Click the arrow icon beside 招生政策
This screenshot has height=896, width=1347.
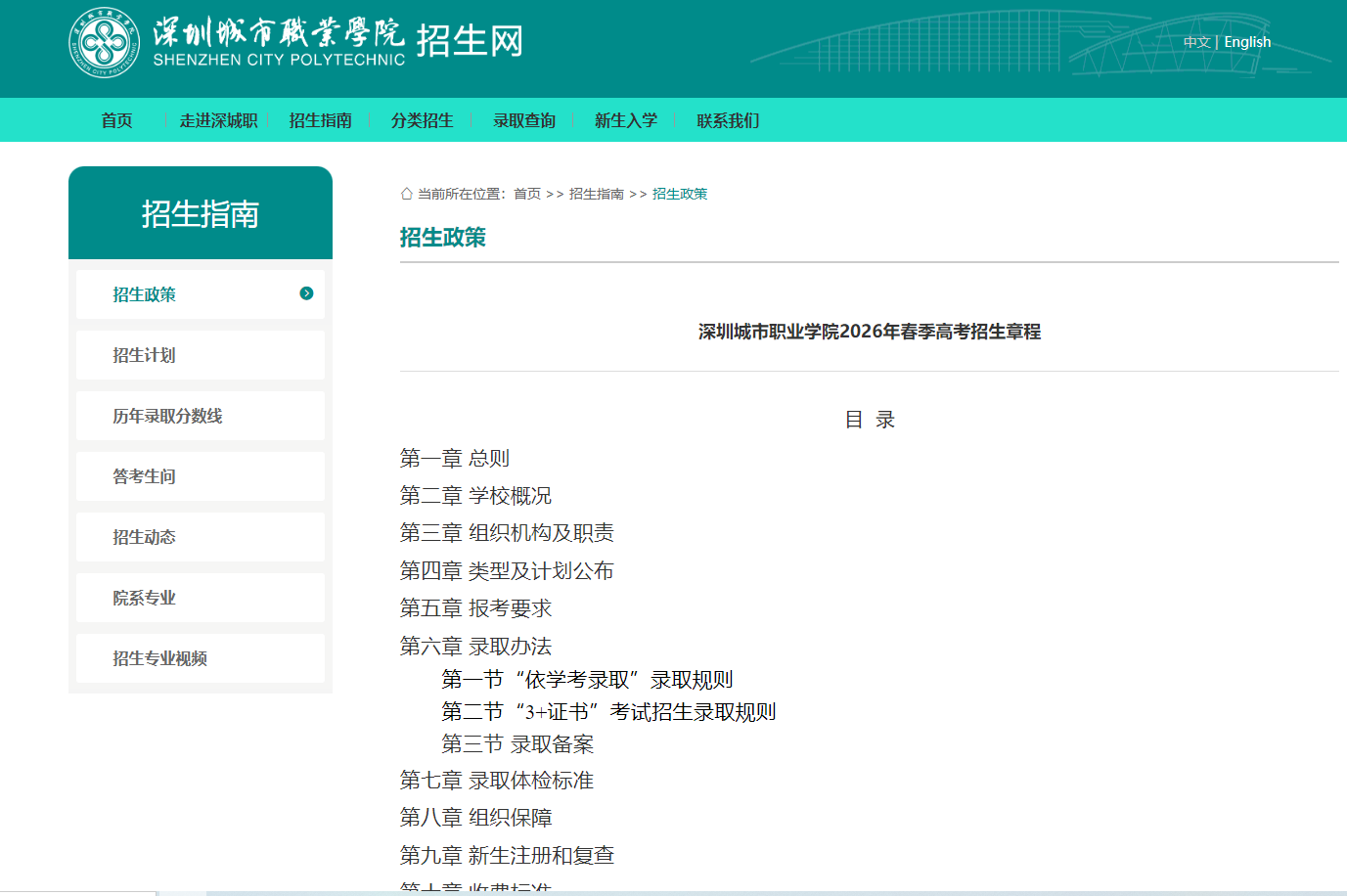306,292
